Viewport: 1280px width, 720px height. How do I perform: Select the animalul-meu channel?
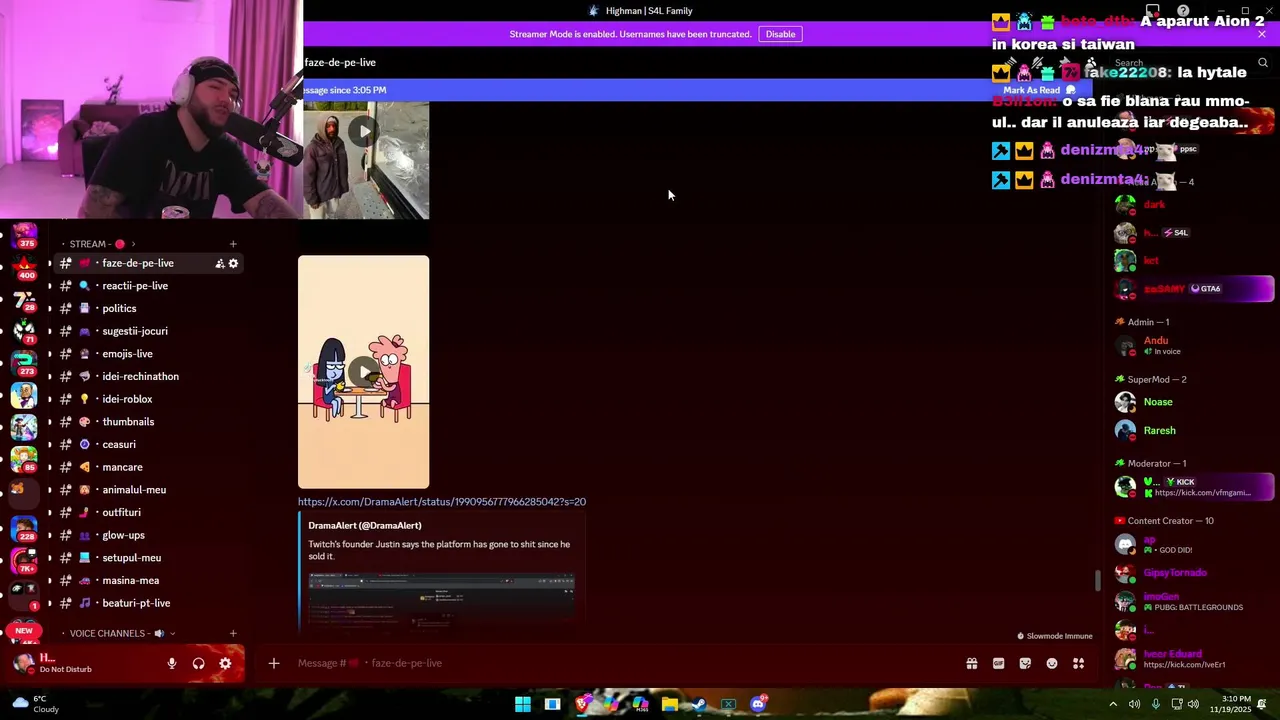148,490
